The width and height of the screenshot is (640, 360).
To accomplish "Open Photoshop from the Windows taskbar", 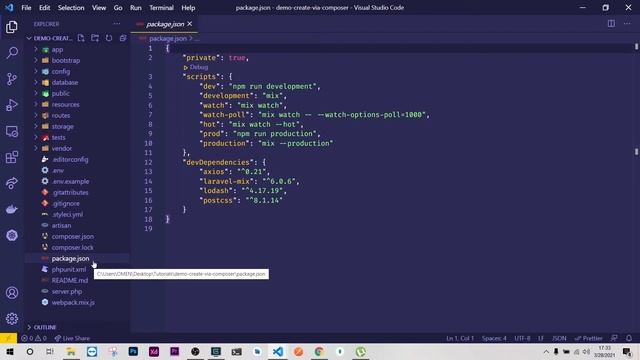I will pos(133,351).
